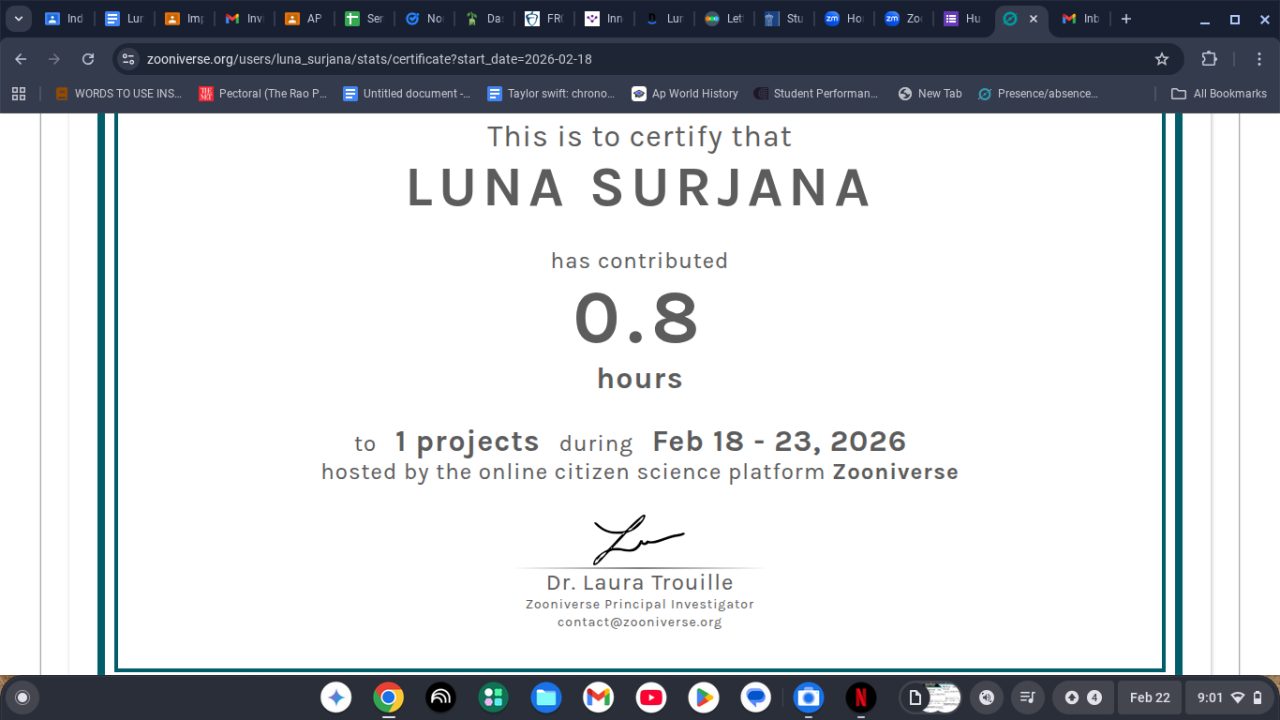
Task: Open the 'Ap World History' bookmark
Action: click(685, 94)
